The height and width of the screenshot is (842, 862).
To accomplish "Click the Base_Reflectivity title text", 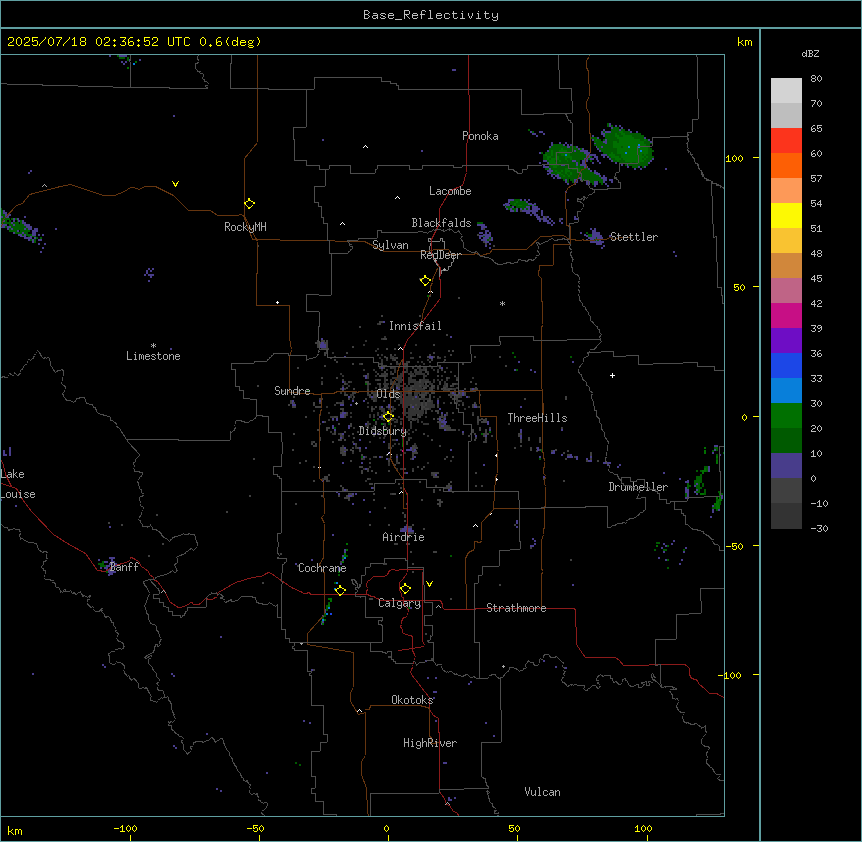I will coord(431,15).
